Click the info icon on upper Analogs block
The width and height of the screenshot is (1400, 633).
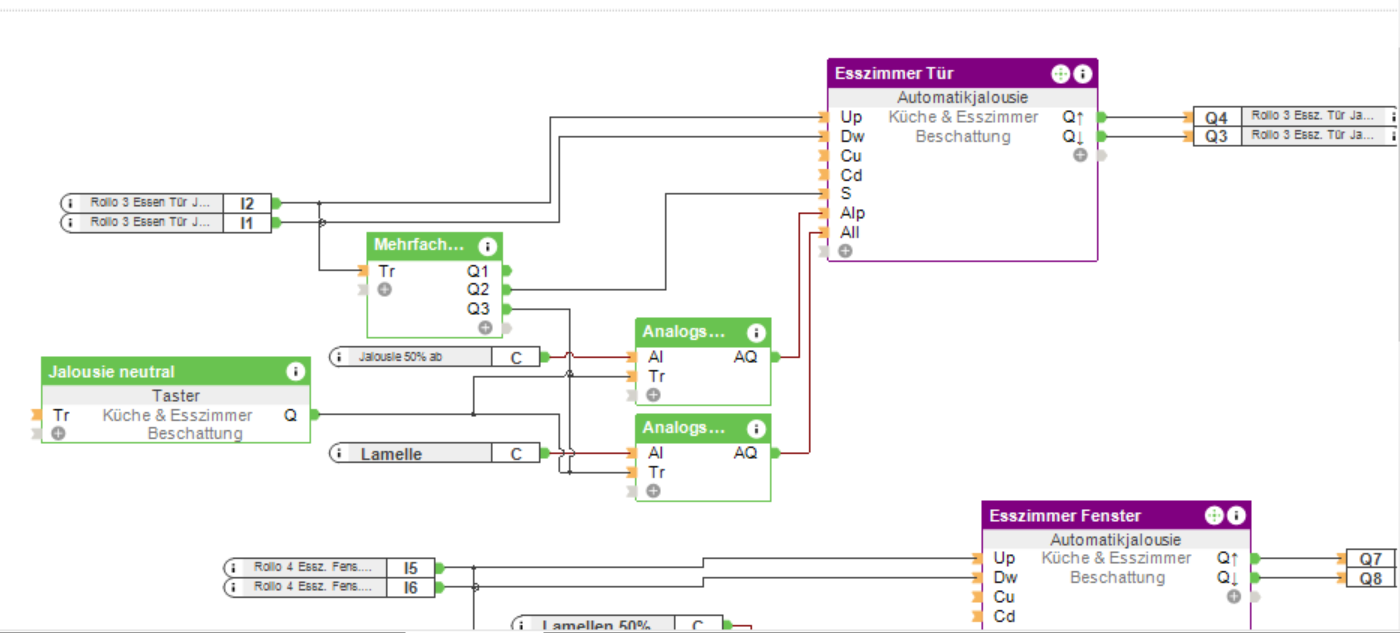coord(756,333)
